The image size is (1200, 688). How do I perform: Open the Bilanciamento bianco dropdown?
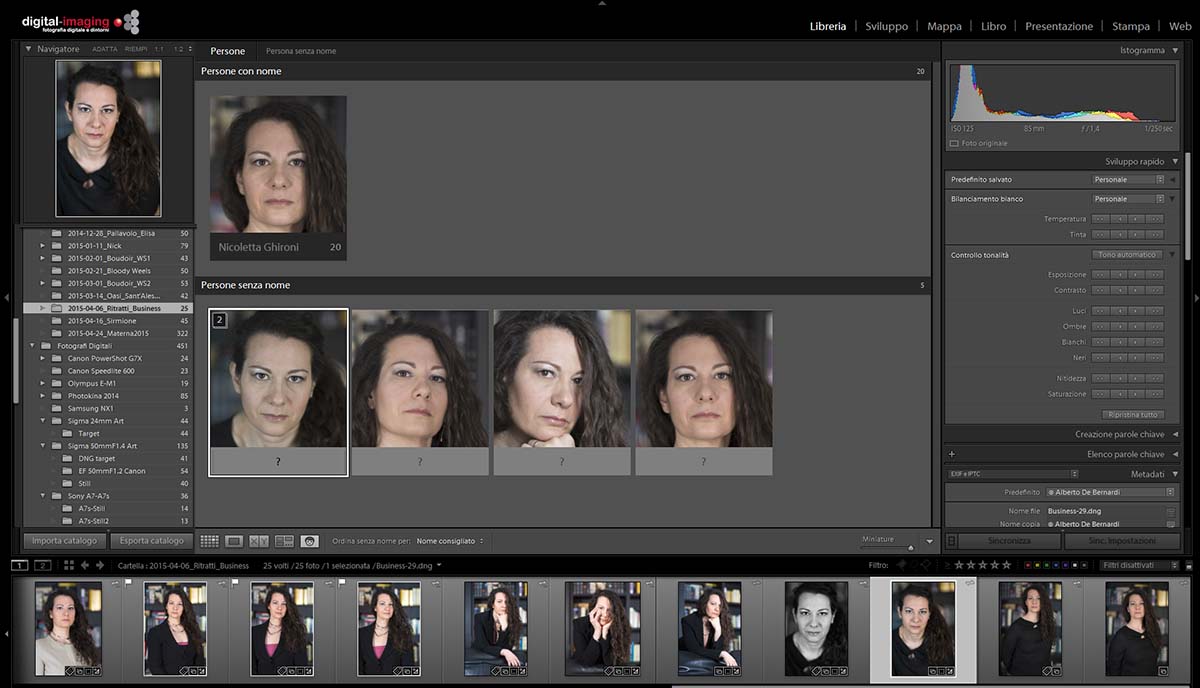(x=1128, y=199)
